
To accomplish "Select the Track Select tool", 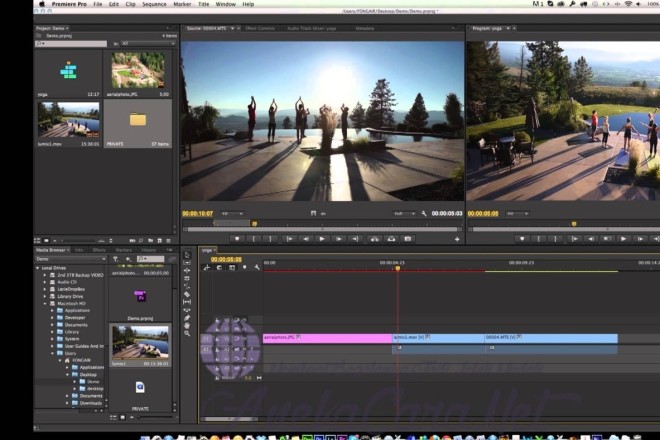I will tap(187, 263).
